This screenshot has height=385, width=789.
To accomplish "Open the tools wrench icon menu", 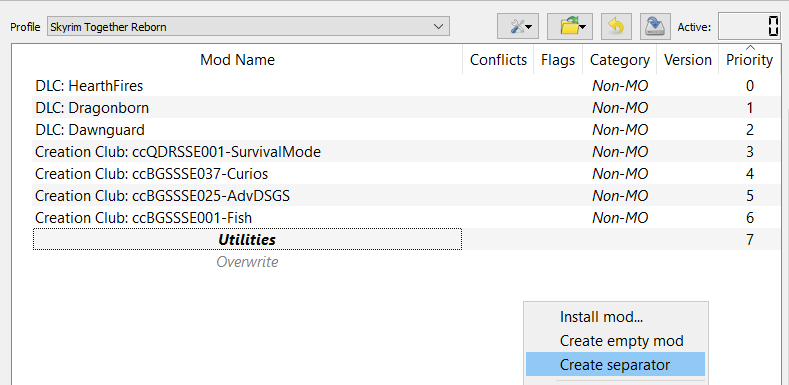I will [518, 26].
